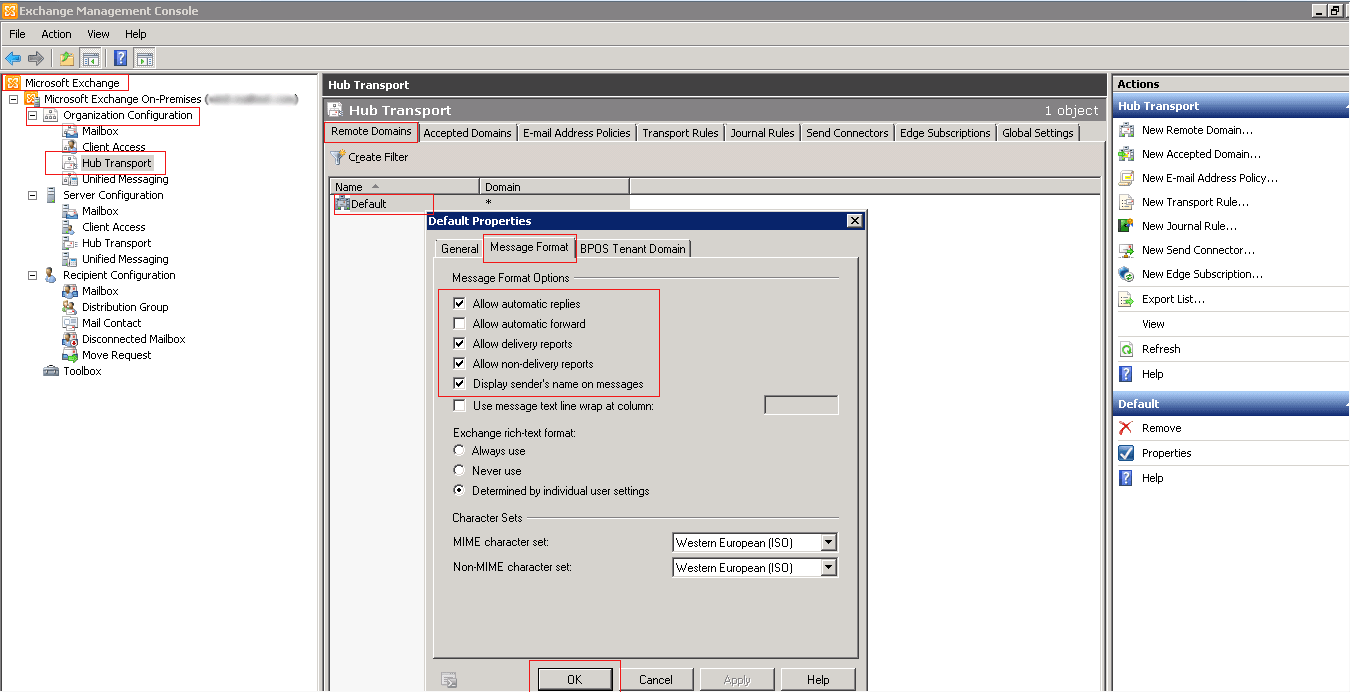Viewport: 1350px width, 692px height.
Task: Click OK in Default Properties dialog
Action: click(x=574, y=680)
